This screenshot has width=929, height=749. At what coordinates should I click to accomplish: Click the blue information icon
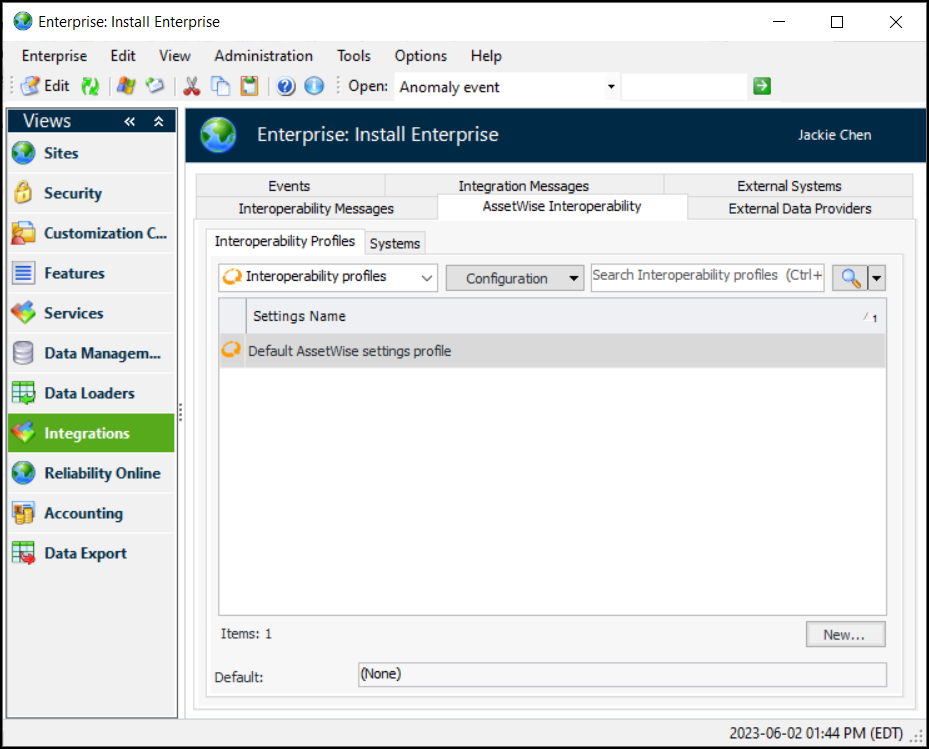pos(314,87)
